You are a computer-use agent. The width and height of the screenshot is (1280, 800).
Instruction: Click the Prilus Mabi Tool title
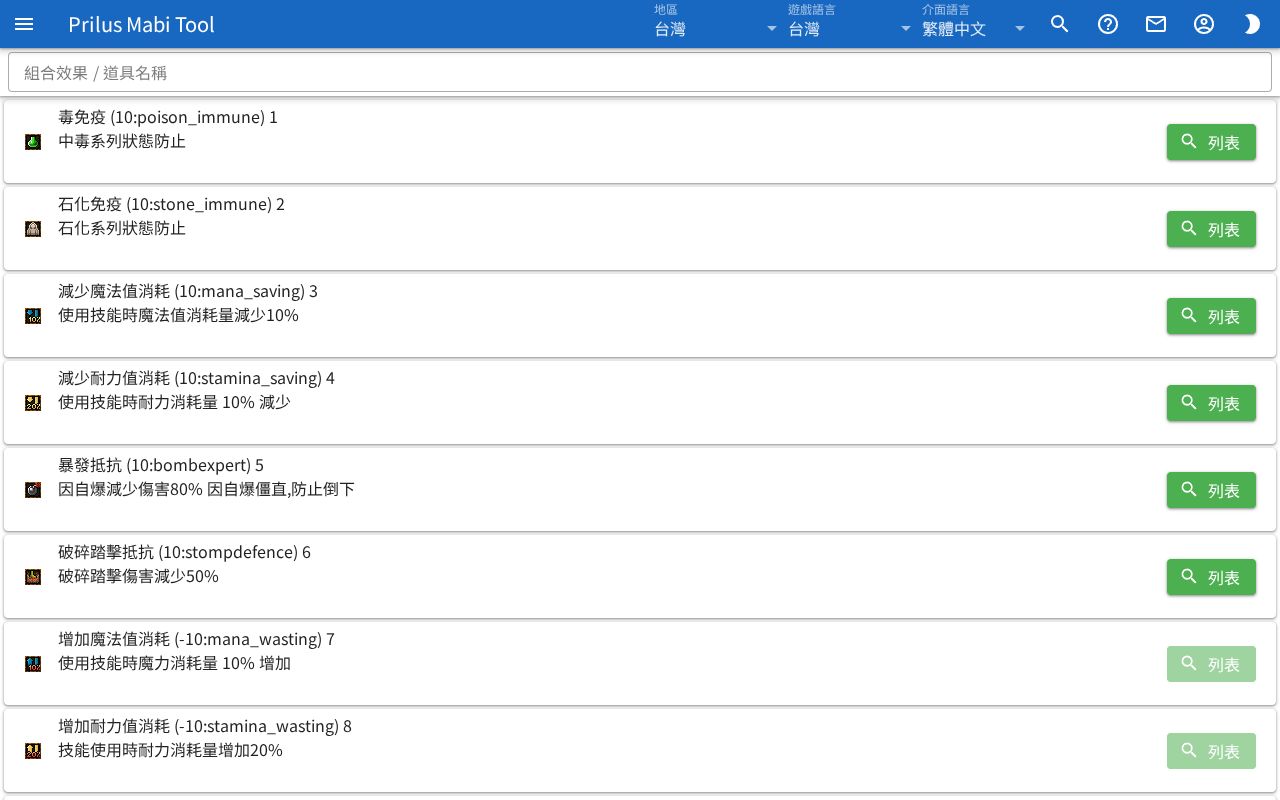[141, 24]
